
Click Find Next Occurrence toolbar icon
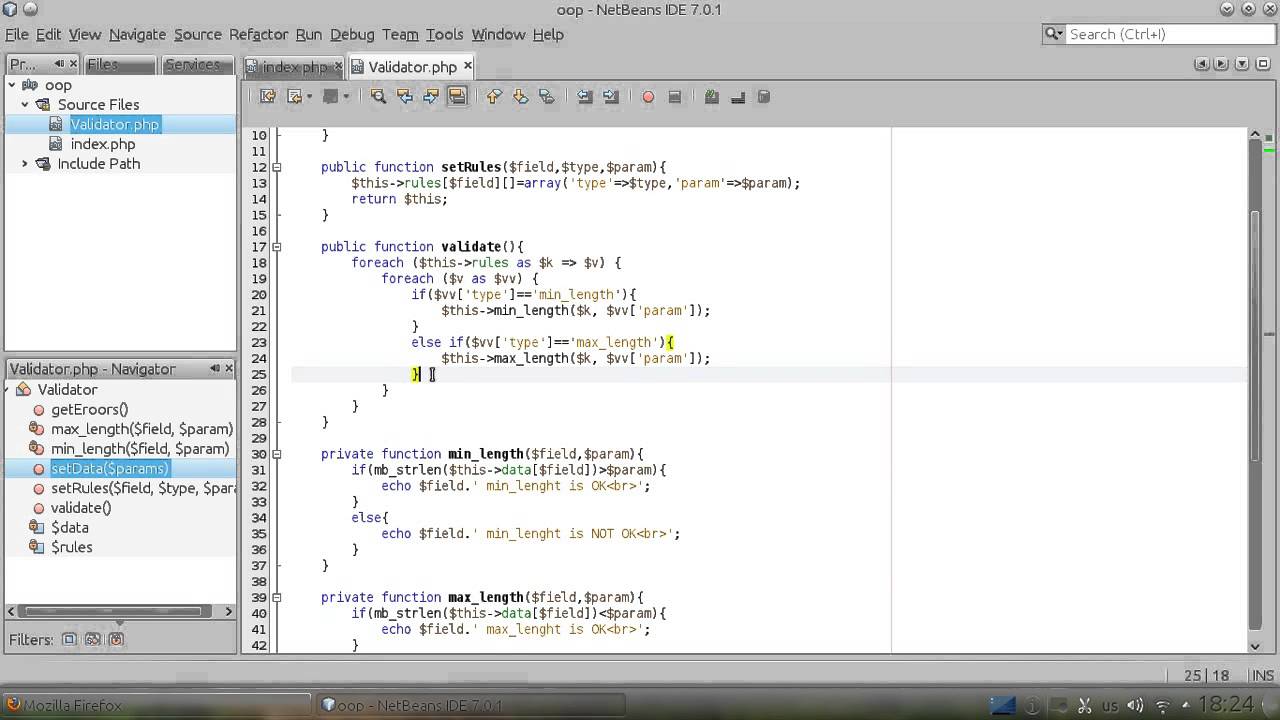pos(431,97)
